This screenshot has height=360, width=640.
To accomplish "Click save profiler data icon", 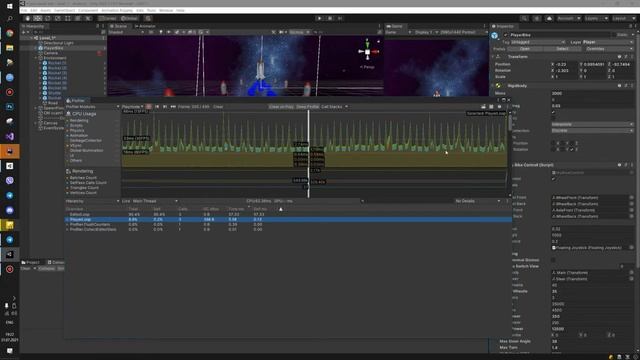I will 491,107.
